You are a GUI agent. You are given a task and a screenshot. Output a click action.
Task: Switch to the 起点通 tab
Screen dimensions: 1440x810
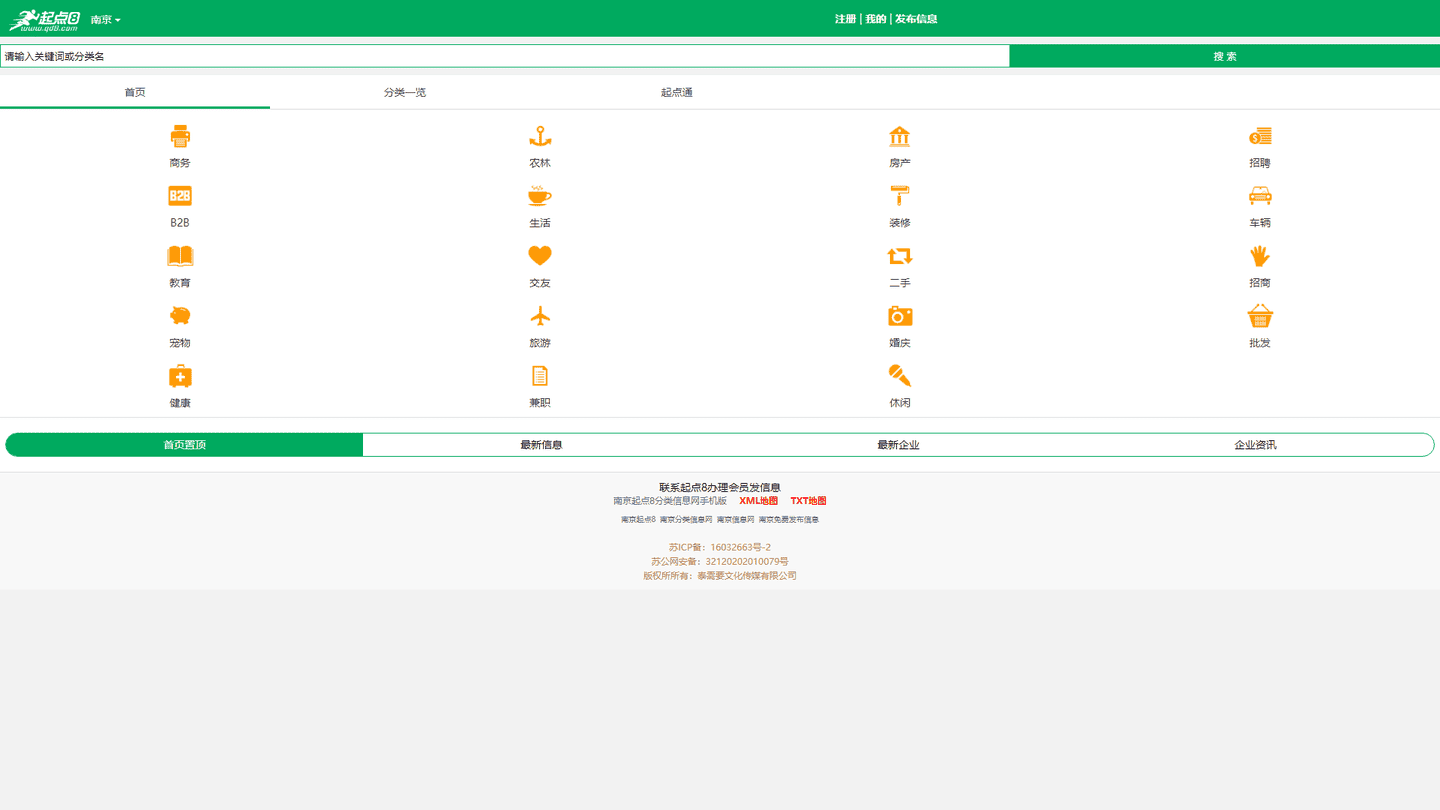(676, 92)
